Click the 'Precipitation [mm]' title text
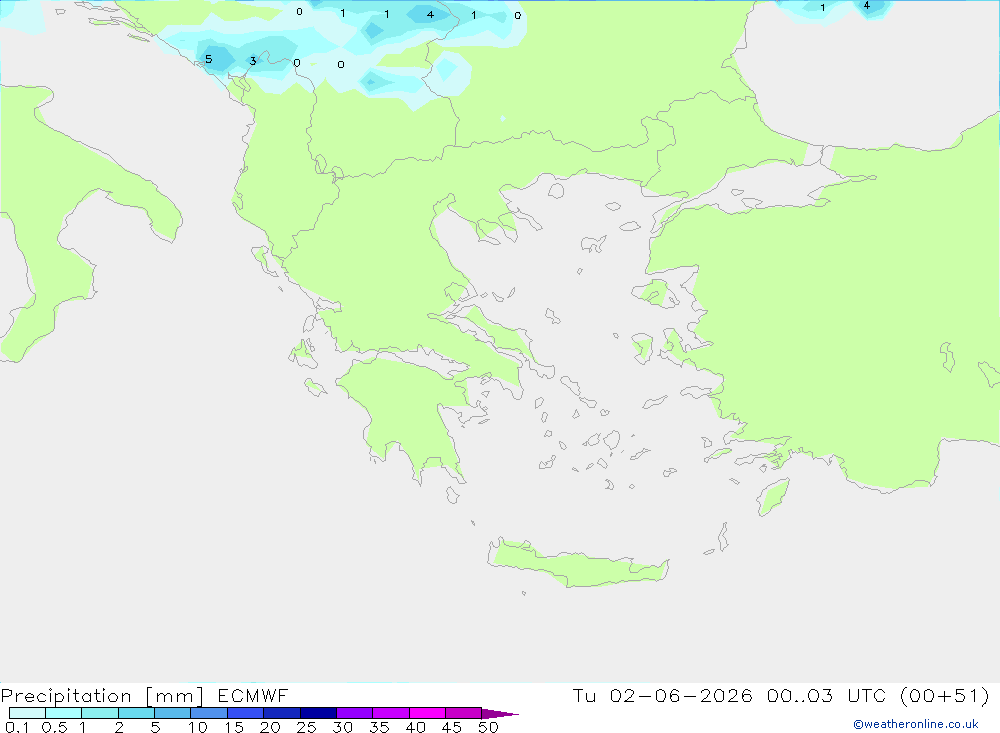The height and width of the screenshot is (733, 1000). click(x=102, y=696)
